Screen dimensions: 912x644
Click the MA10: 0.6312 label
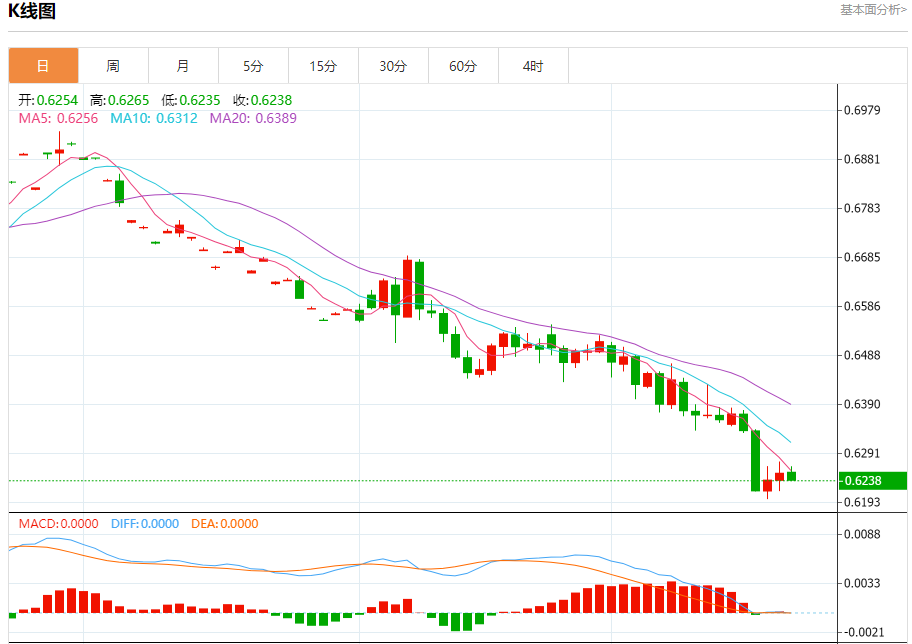[154, 118]
